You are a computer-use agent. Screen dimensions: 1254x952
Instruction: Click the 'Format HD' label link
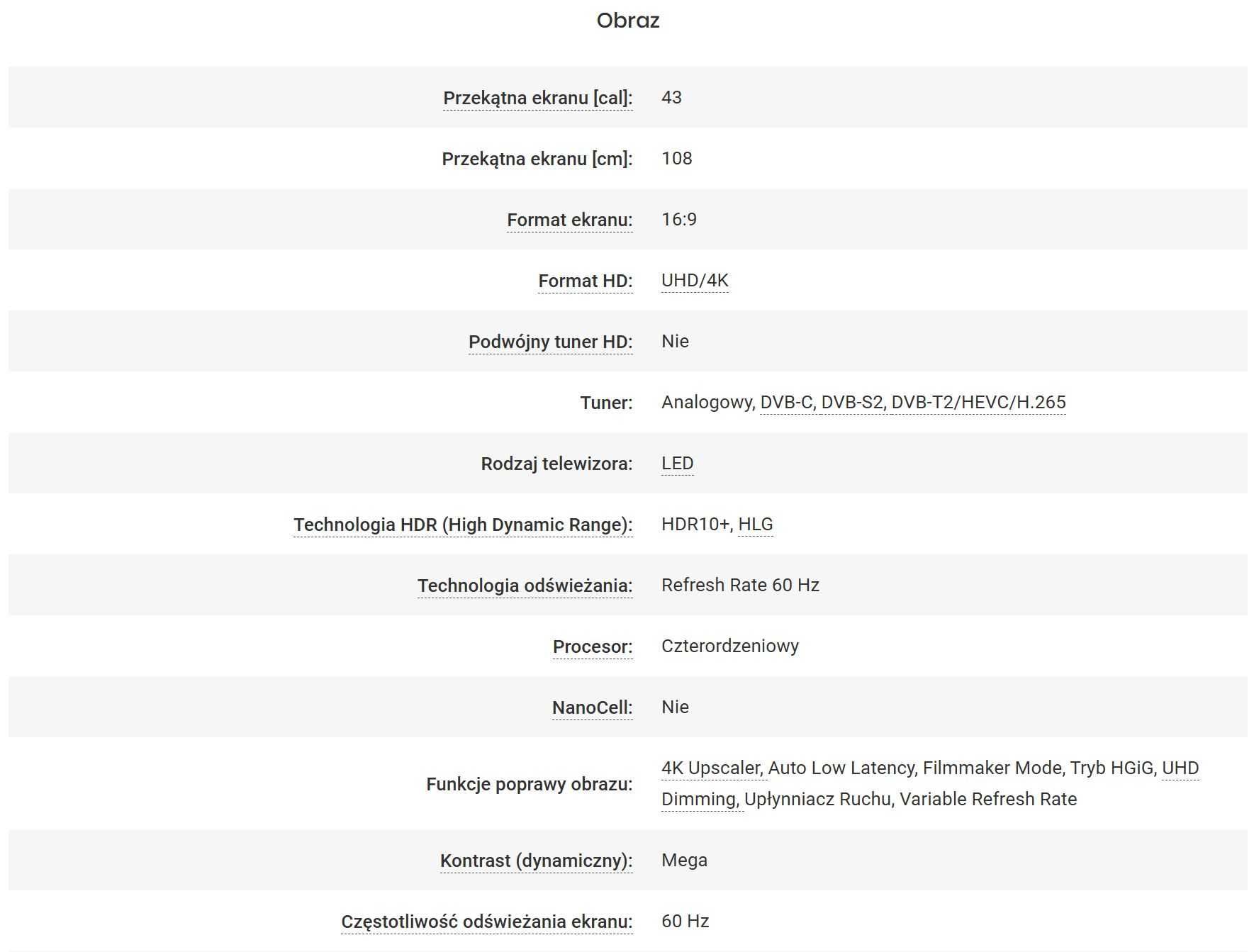[585, 281]
